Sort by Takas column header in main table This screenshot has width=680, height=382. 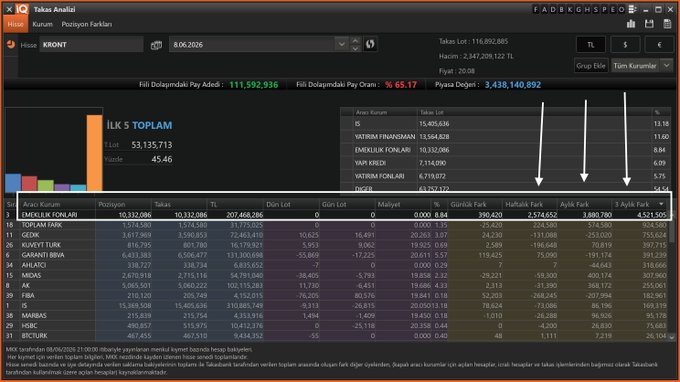tap(179, 204)
